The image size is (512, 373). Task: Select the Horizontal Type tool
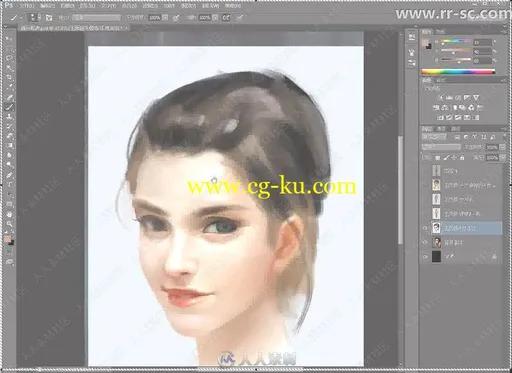pyautogui.click(x=9, y=185)
